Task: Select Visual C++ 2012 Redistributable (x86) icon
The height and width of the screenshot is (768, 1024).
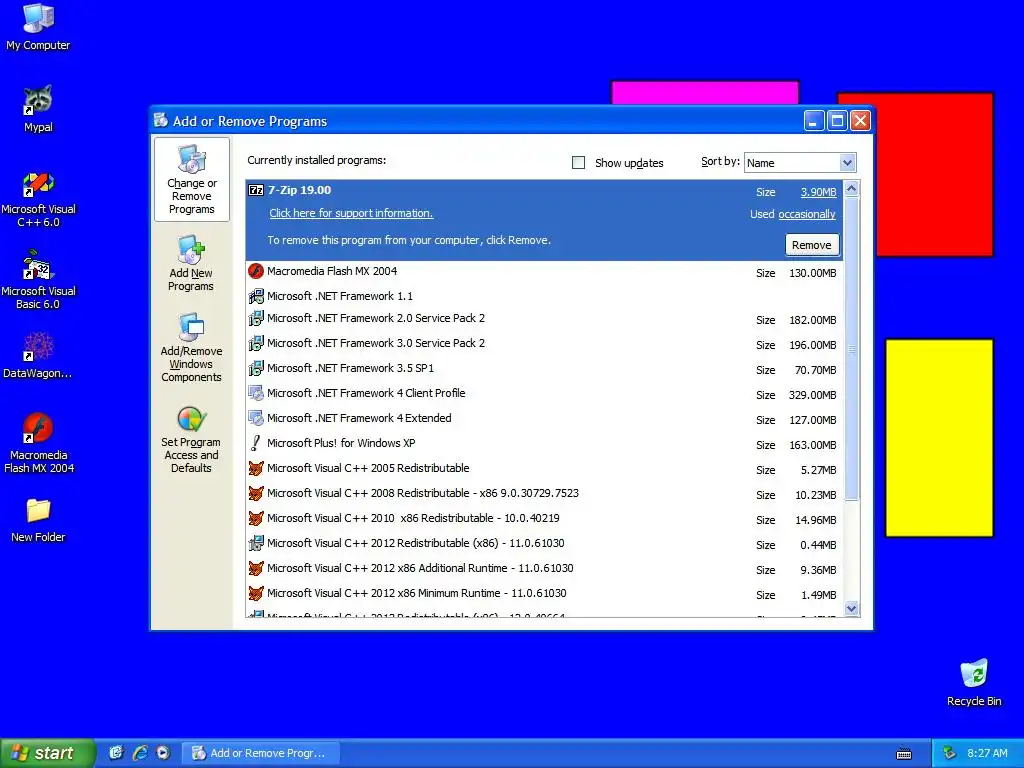Action: (x=256, y=543)
